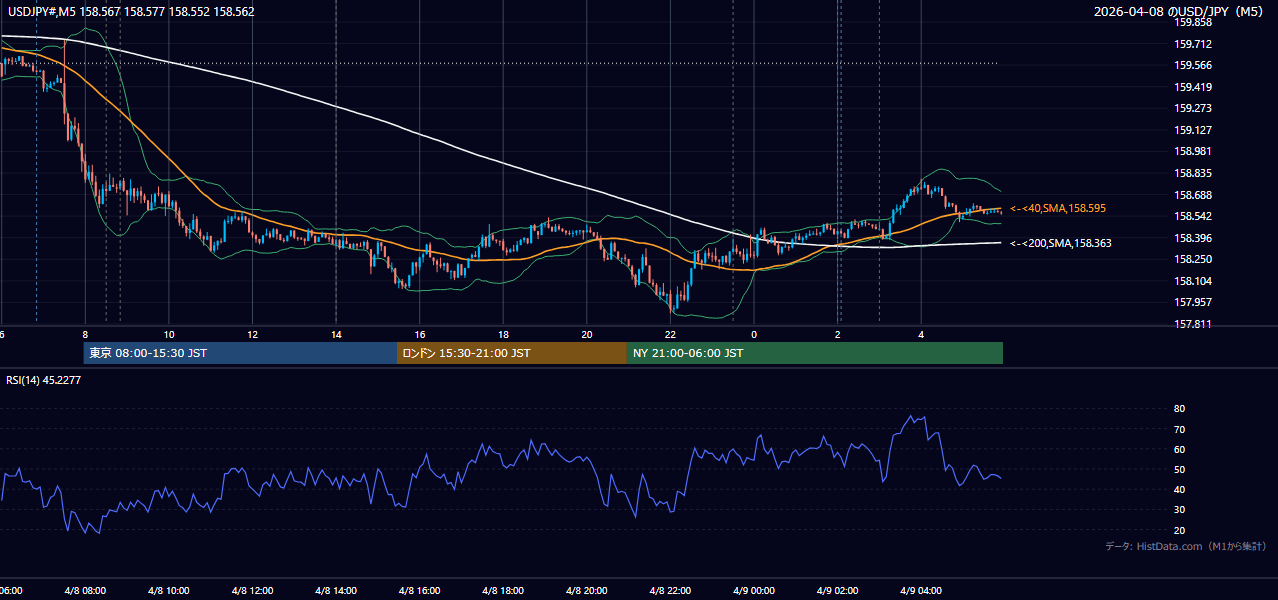The height and width of the screenshot is (600, 1278).
Task: Click the 2026-04-08 USD/JPY (M5) chart title
Action: pos(1180,12)
